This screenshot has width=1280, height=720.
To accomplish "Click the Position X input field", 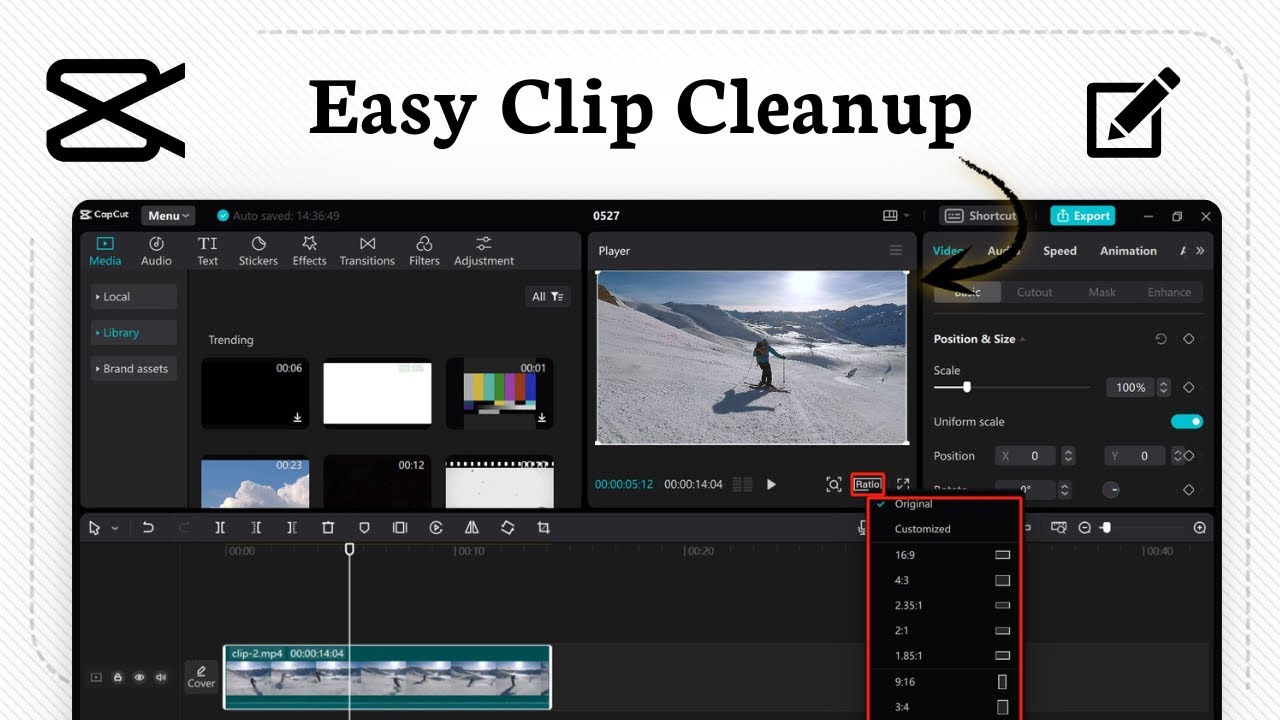I will 1027,456.
